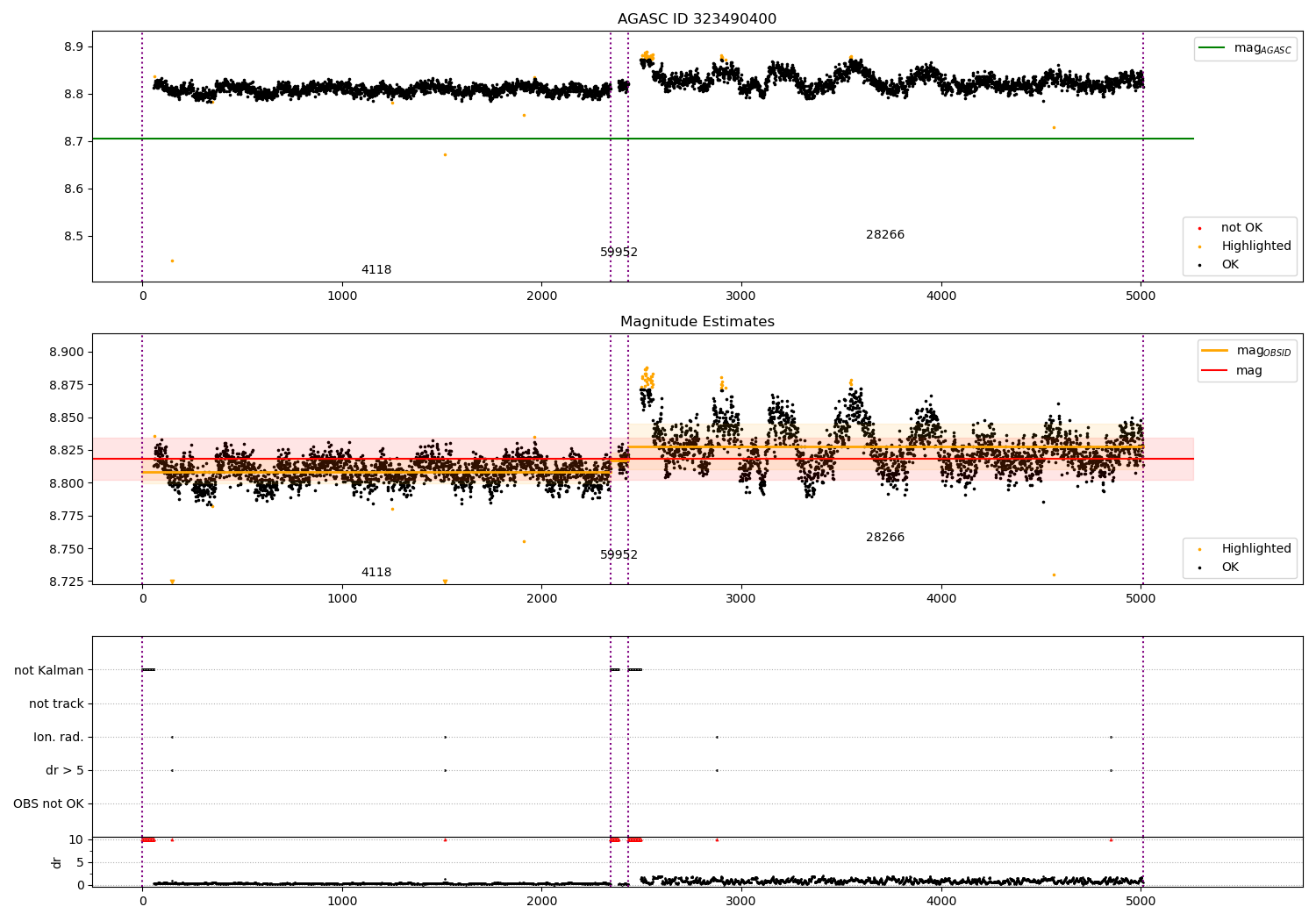The image size is (1316, 921).
Task: Click the 1000 x-tick in Magnitude Estimates plot
Action: [342, 598]
